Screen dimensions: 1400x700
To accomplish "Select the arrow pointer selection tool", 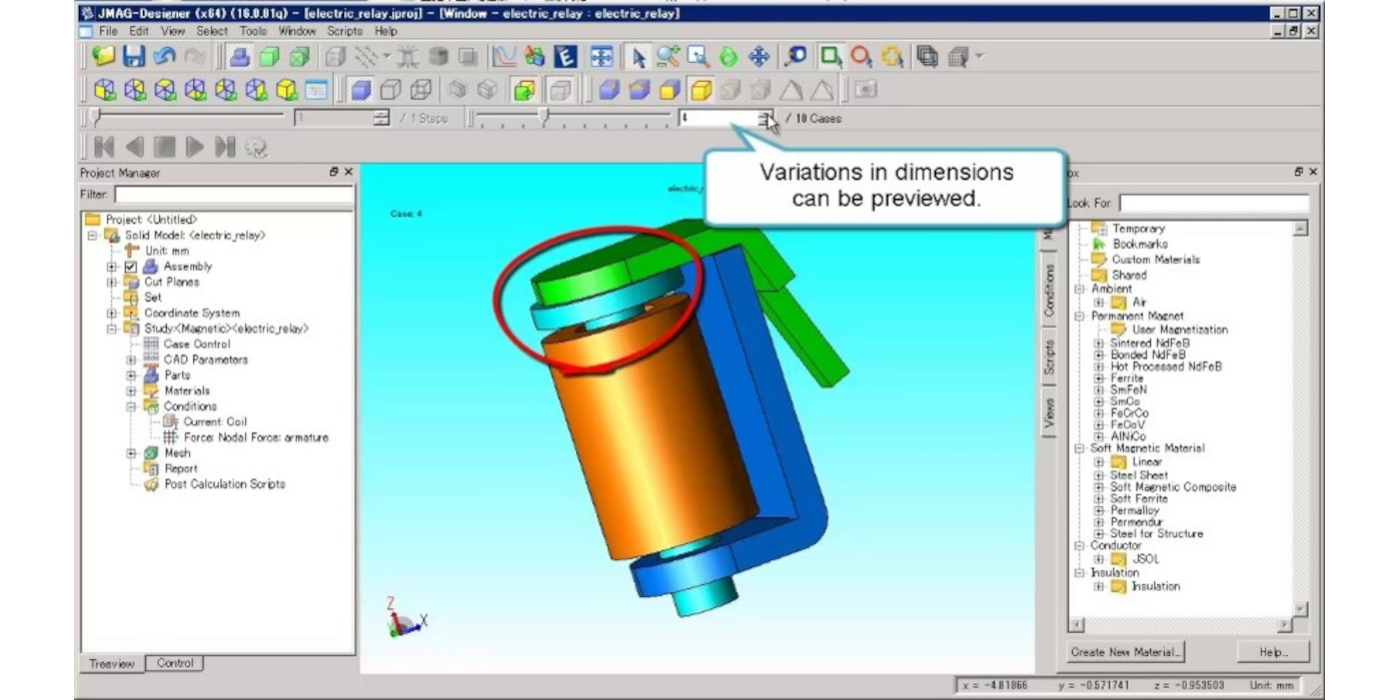I will [x=639, y=57].
